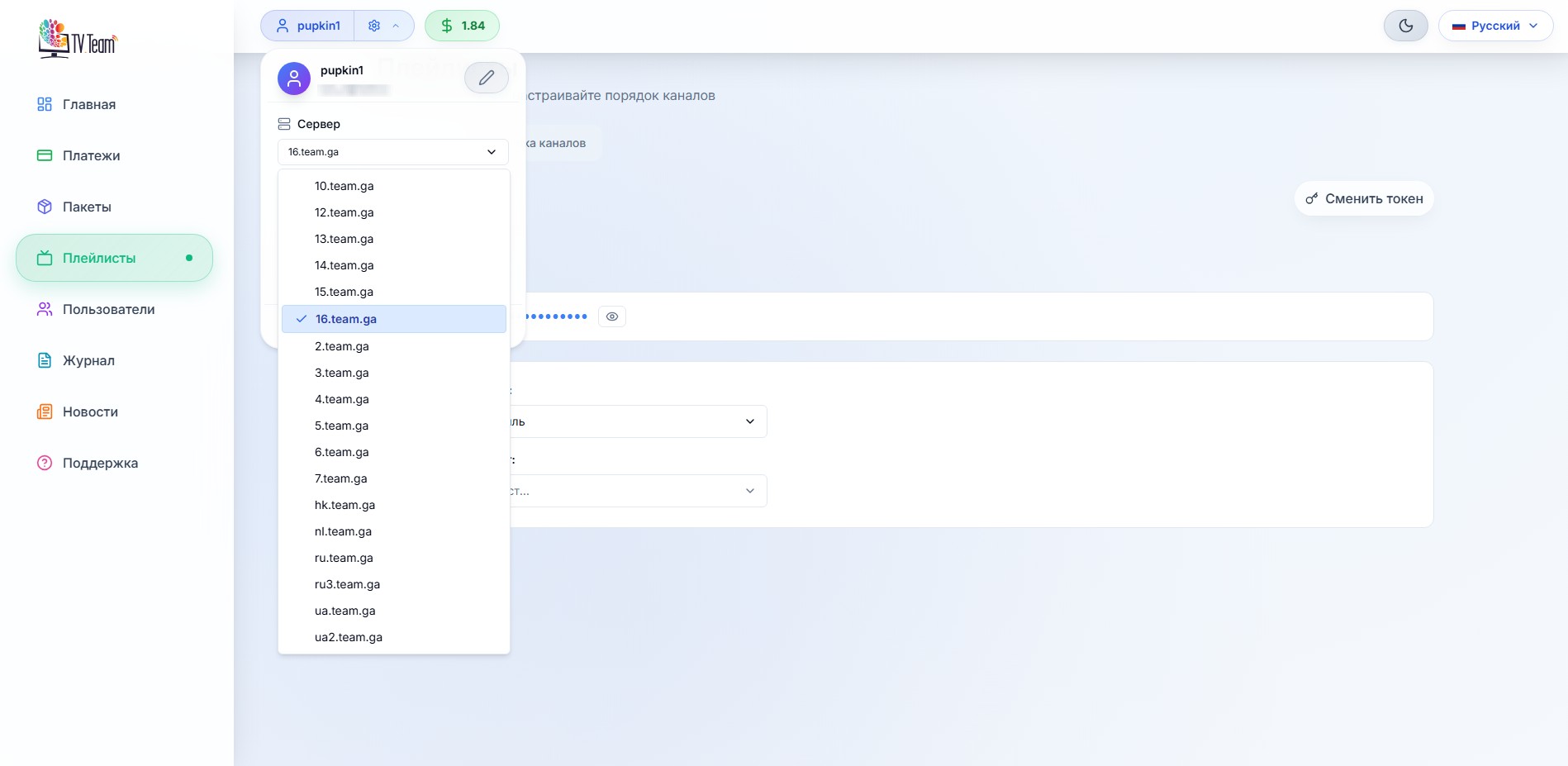Show hidden token with eye icon
The height and width of the screenshot is (766, 1568).
[x=612, y=316]
